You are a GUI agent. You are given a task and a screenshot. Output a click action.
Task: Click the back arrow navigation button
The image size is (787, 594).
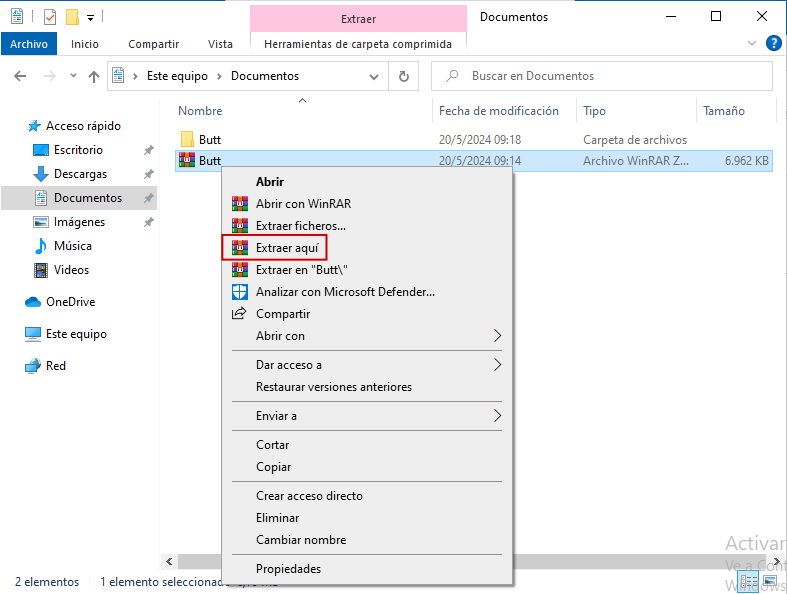pos(20,76)
